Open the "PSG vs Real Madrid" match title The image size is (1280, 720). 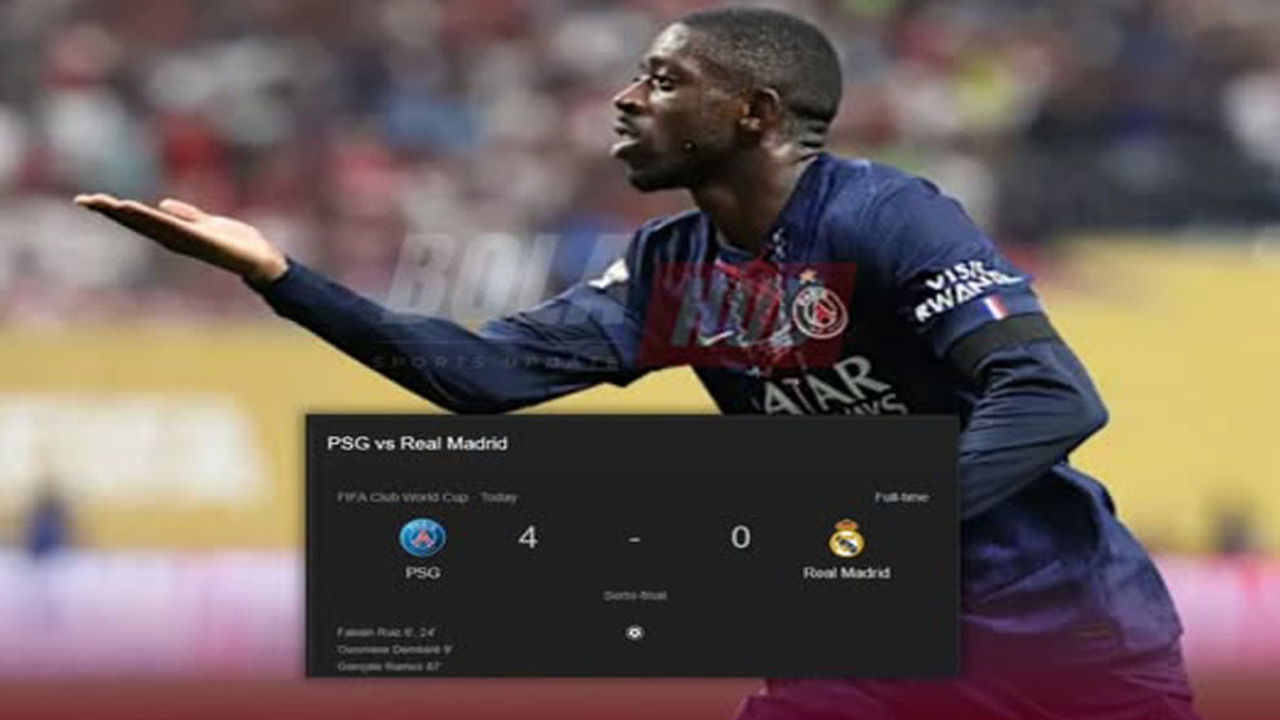(417, 443)
